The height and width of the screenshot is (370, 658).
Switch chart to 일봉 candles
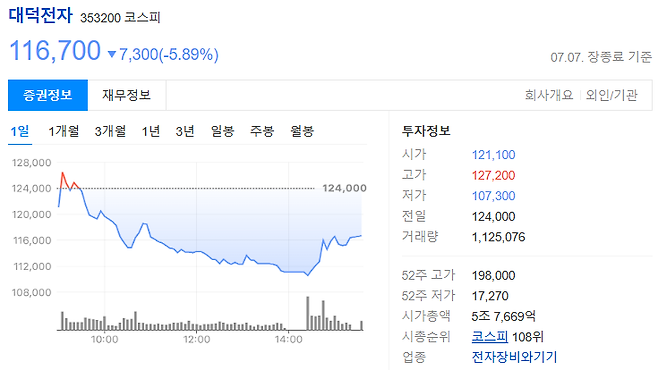pyautogui.click(x=222, y=132)
